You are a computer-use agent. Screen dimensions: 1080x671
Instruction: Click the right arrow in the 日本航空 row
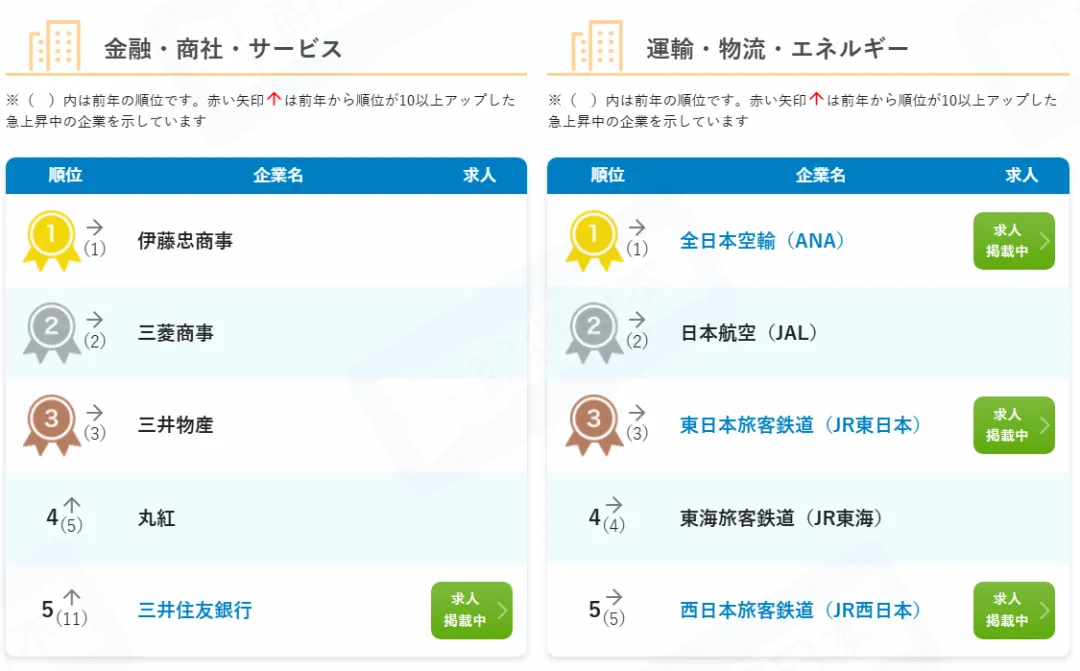click(x=637, y=319)
